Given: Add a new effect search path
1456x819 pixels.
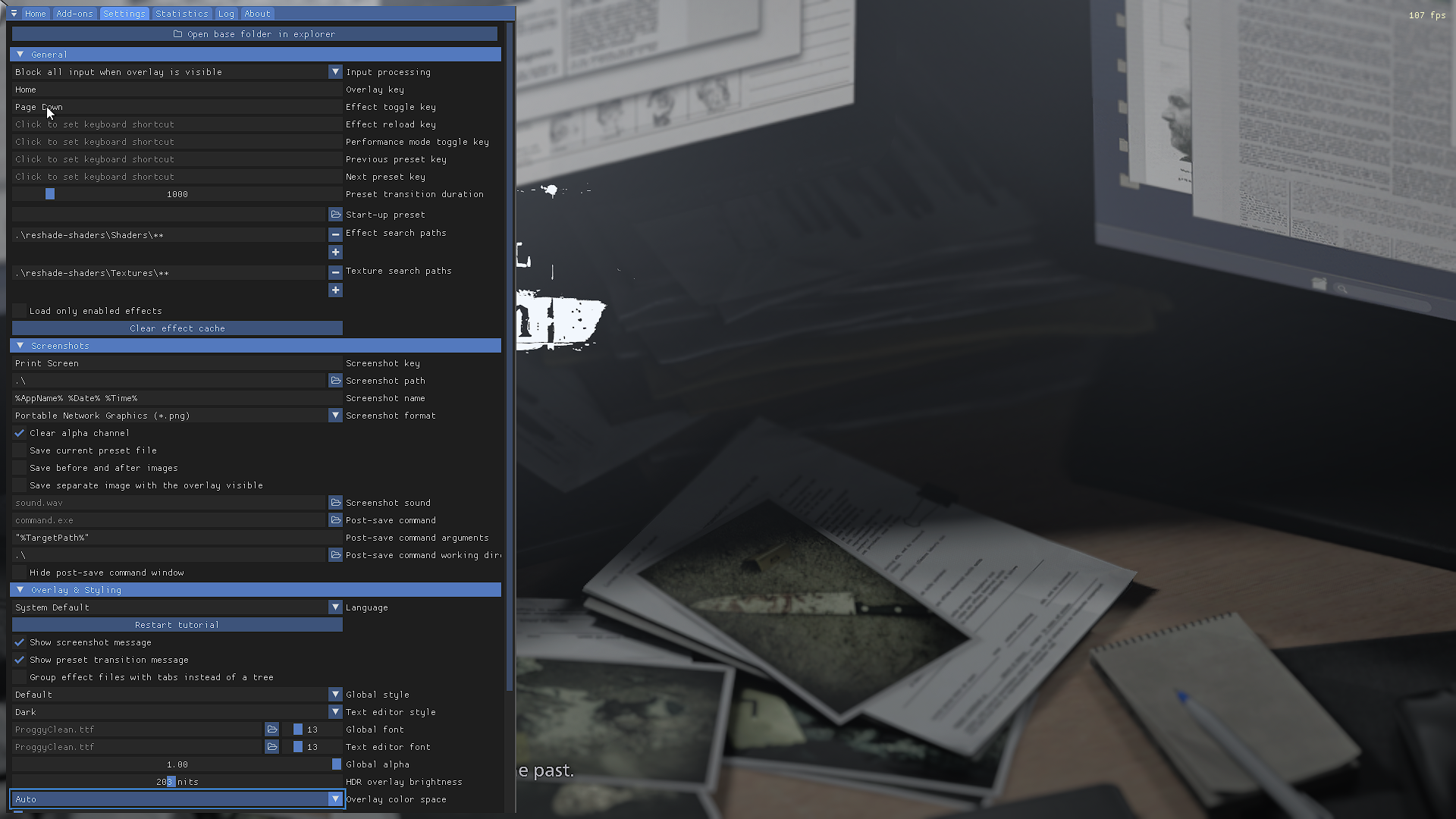Looking at the screenshot, I should 335,252.
